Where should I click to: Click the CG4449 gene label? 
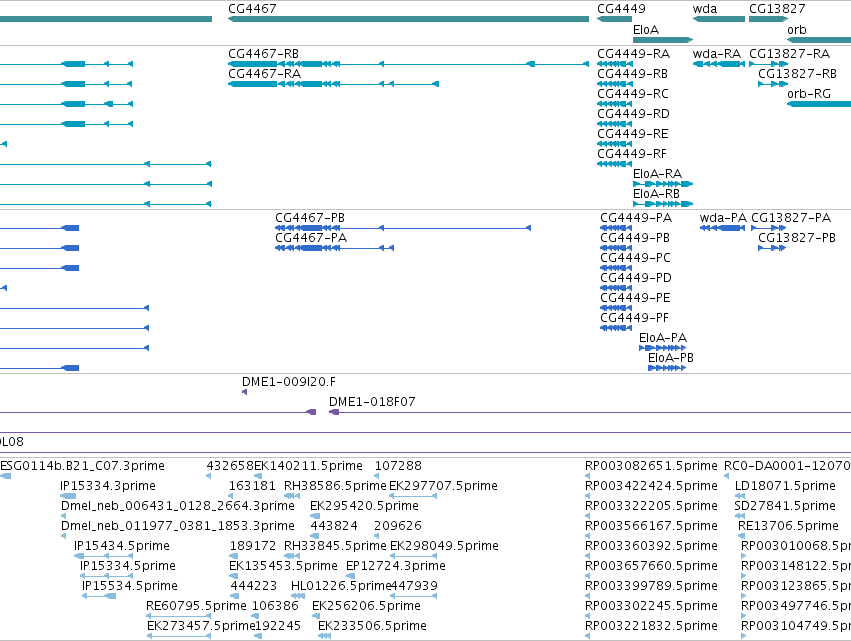pos(621,9)
